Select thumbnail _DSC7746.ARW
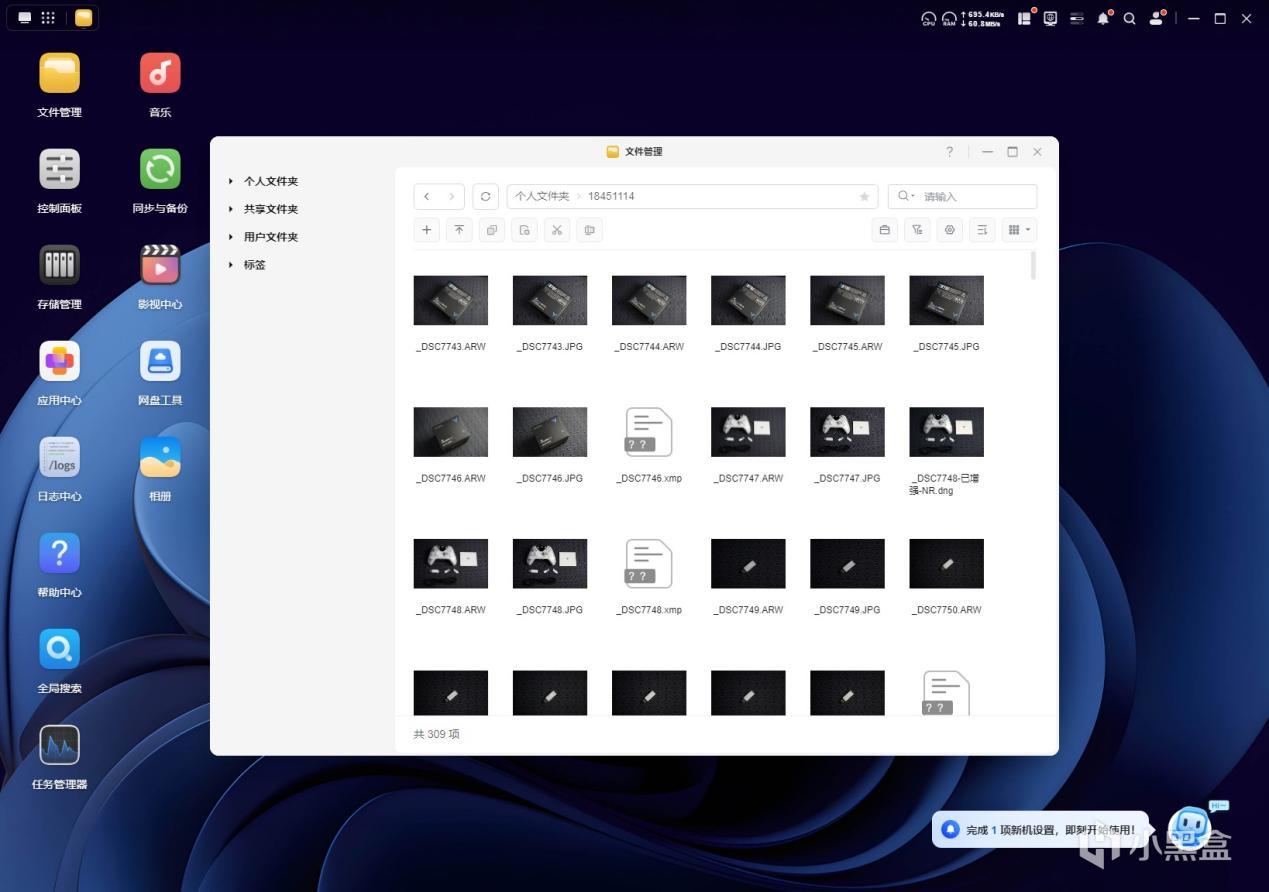Screen dimensions: 1269x892 [x=451, y=432]
